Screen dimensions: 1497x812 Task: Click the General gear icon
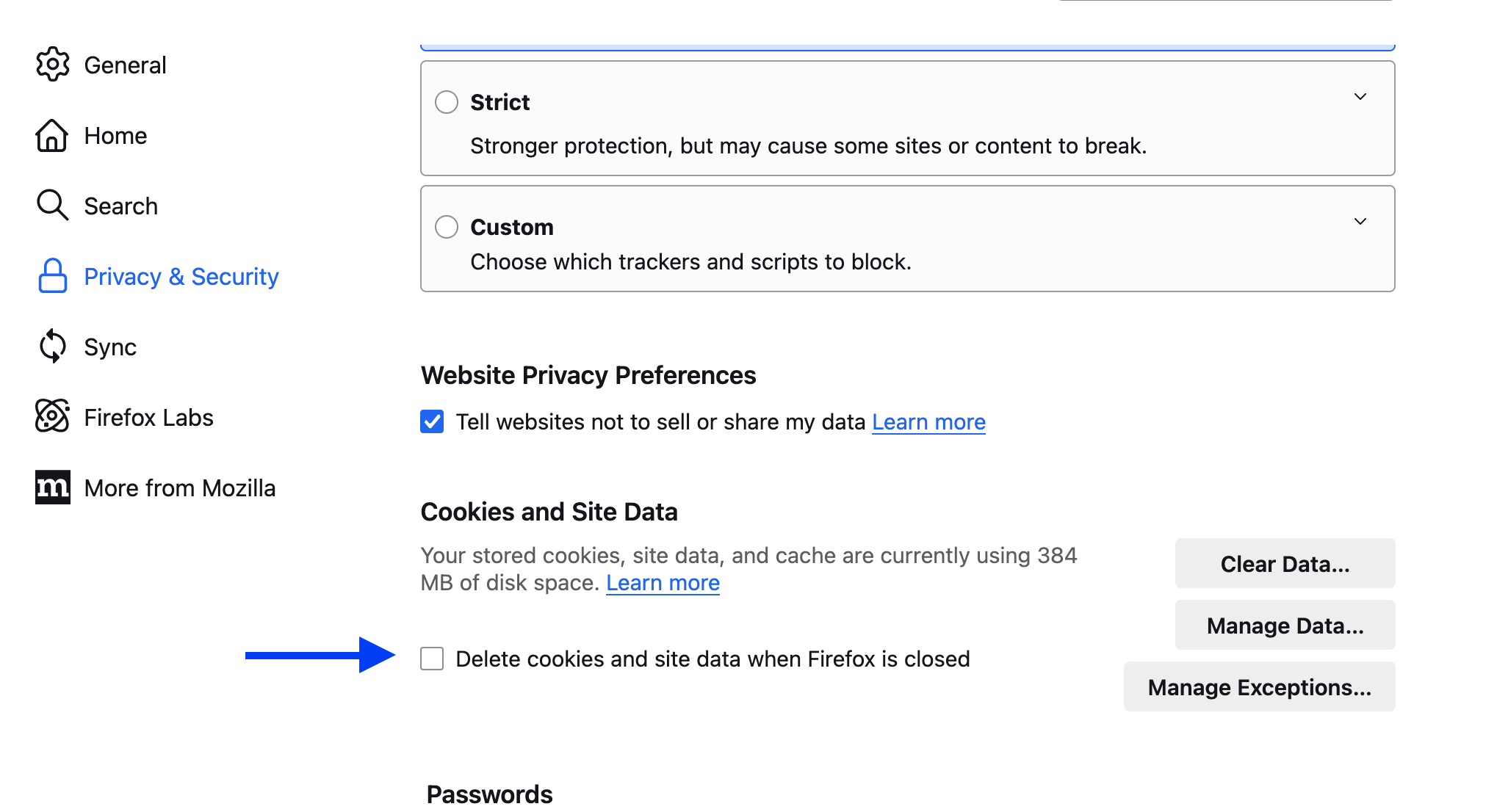click(52, 65)
